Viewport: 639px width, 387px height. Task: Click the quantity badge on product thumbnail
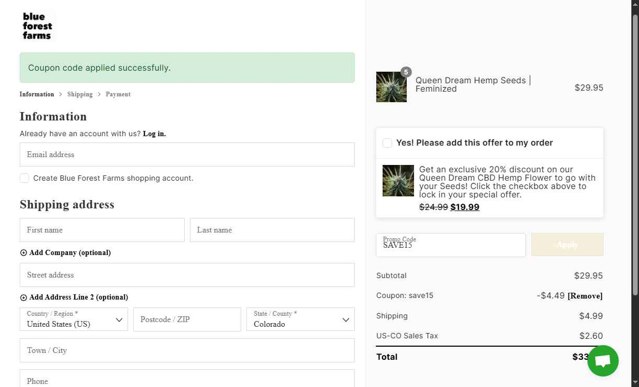click(406, 72)
